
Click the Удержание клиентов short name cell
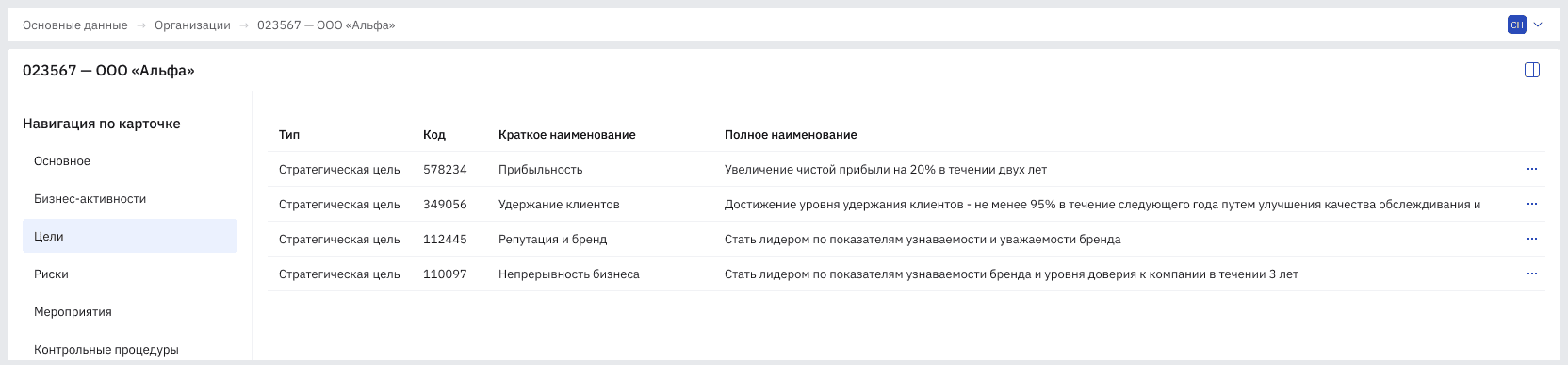click(559, 205)
